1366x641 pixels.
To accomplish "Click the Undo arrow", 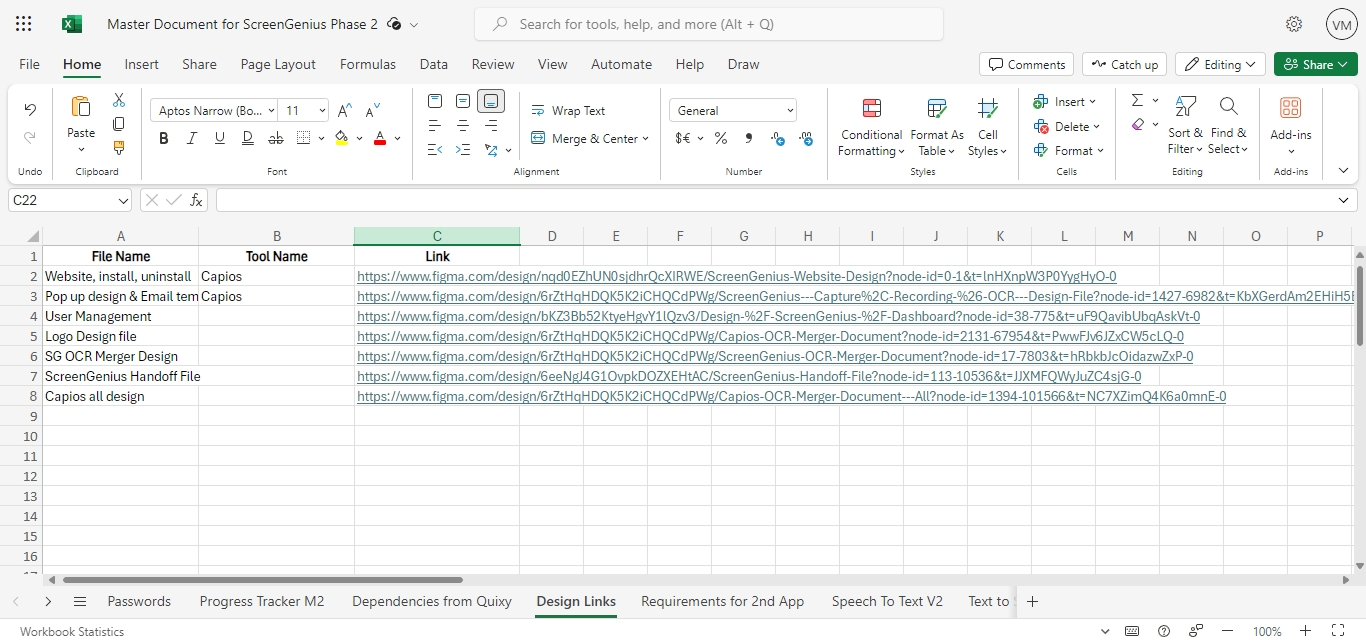I will [30, 110].
